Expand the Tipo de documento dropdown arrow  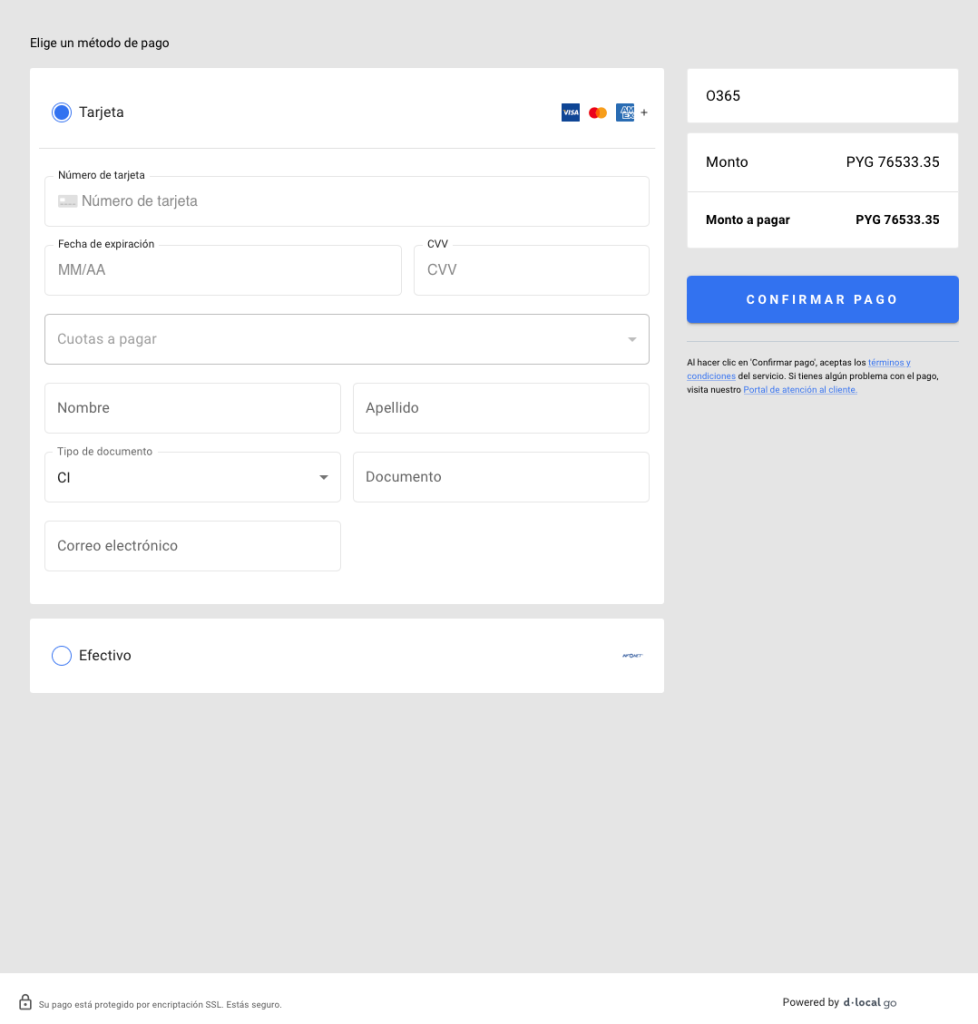323,478
